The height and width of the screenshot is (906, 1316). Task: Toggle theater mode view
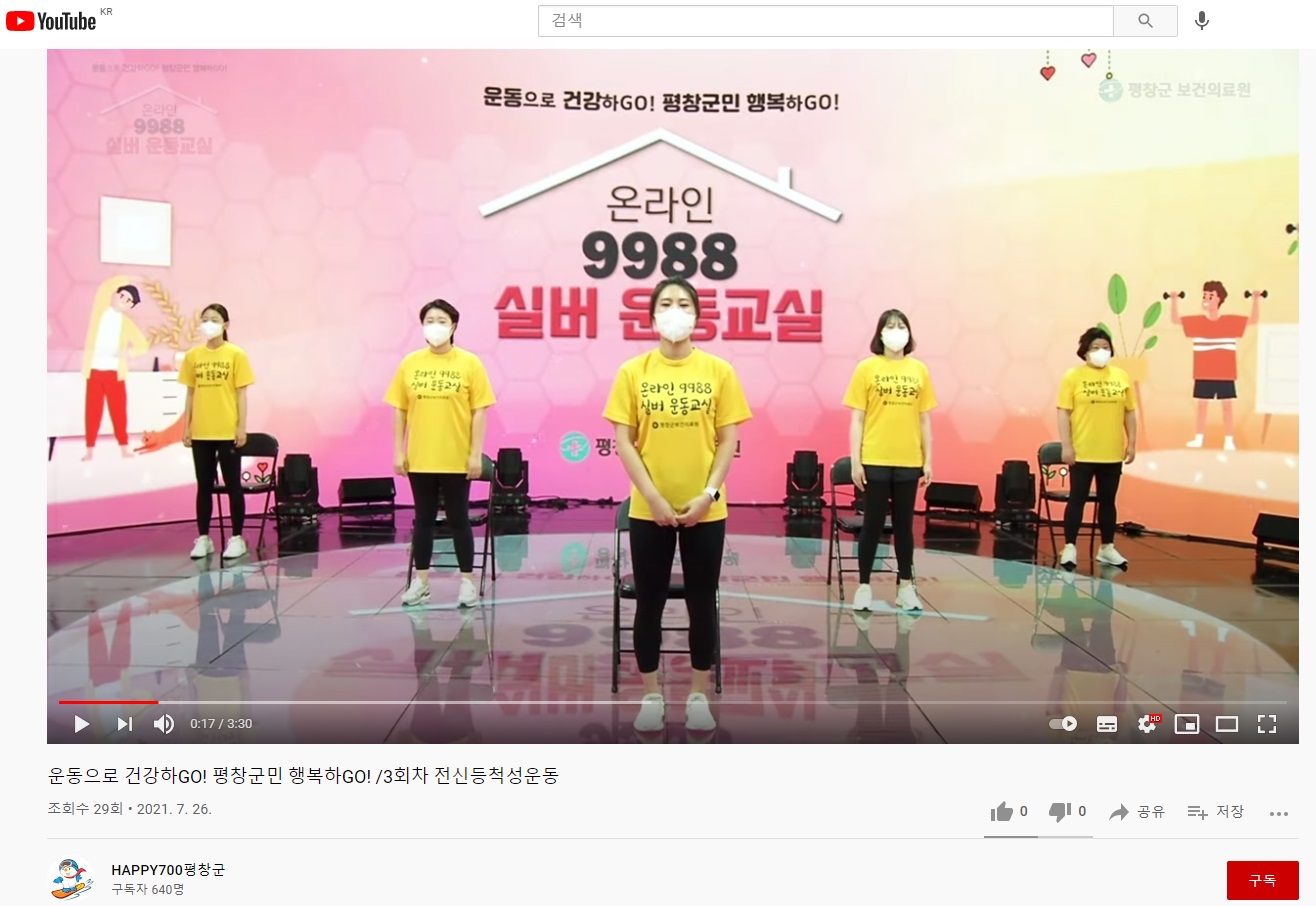point(1227,724)
